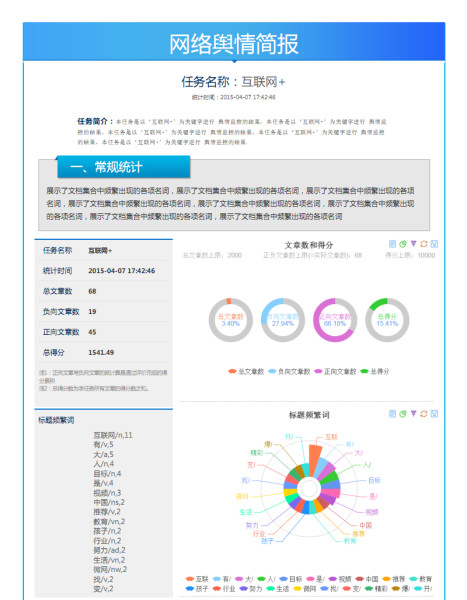Viewport: 467px width, 600px height.
Task: Toggle 正向文章数 legend series
Action: point(335,372)
